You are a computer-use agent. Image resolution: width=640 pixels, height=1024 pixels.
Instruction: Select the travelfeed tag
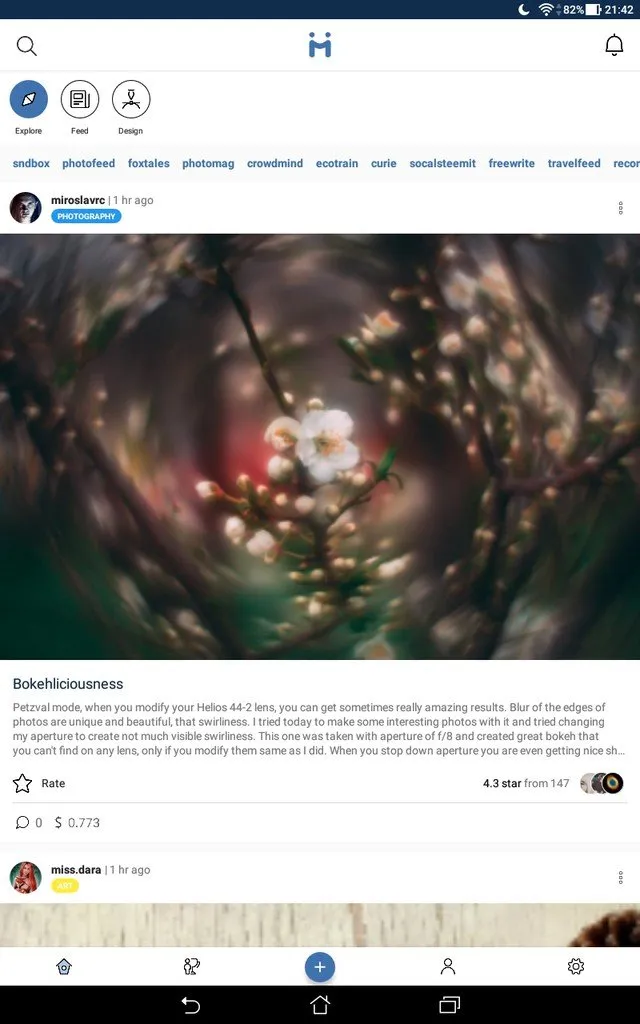click(574, 163)
